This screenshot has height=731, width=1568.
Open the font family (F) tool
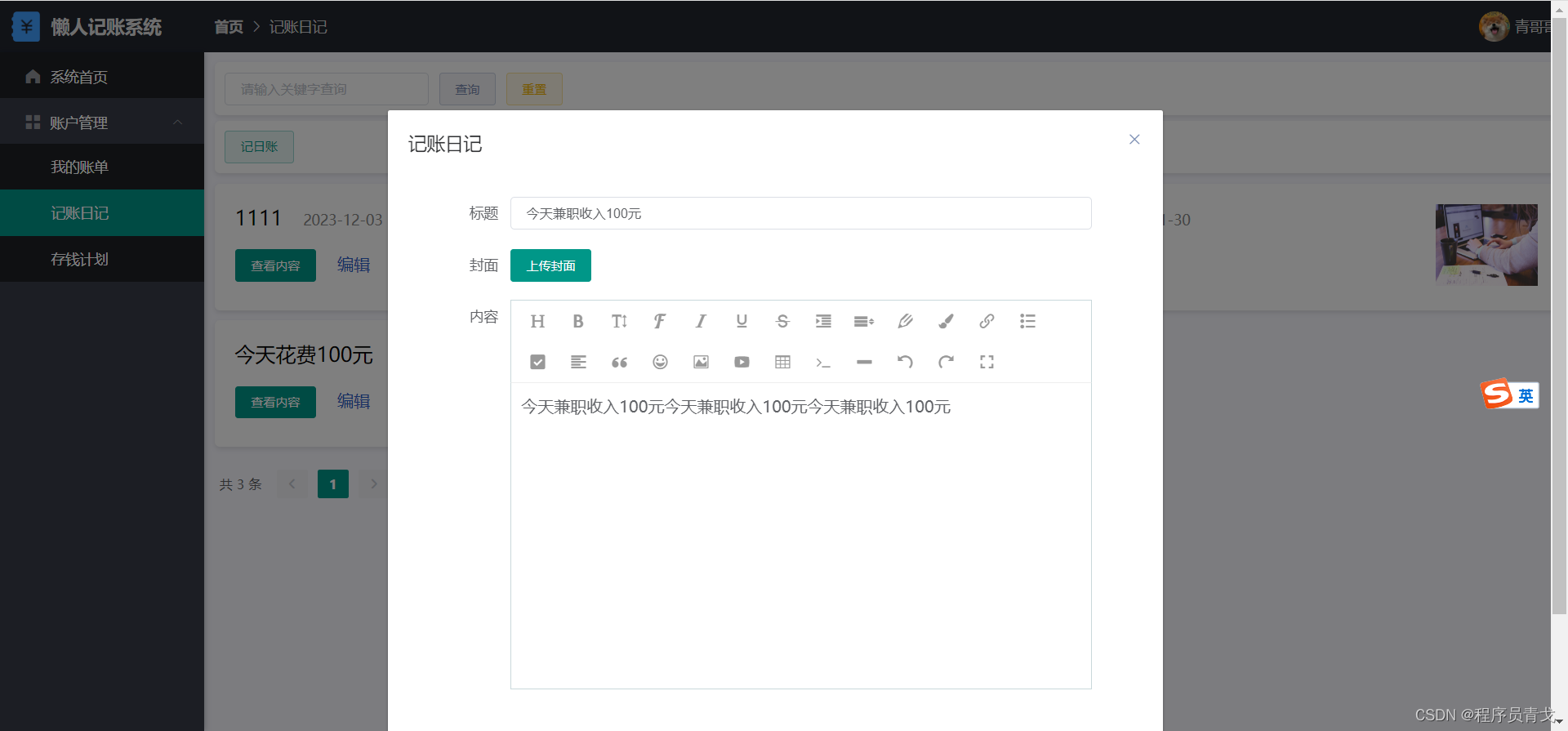coord(660,321)
